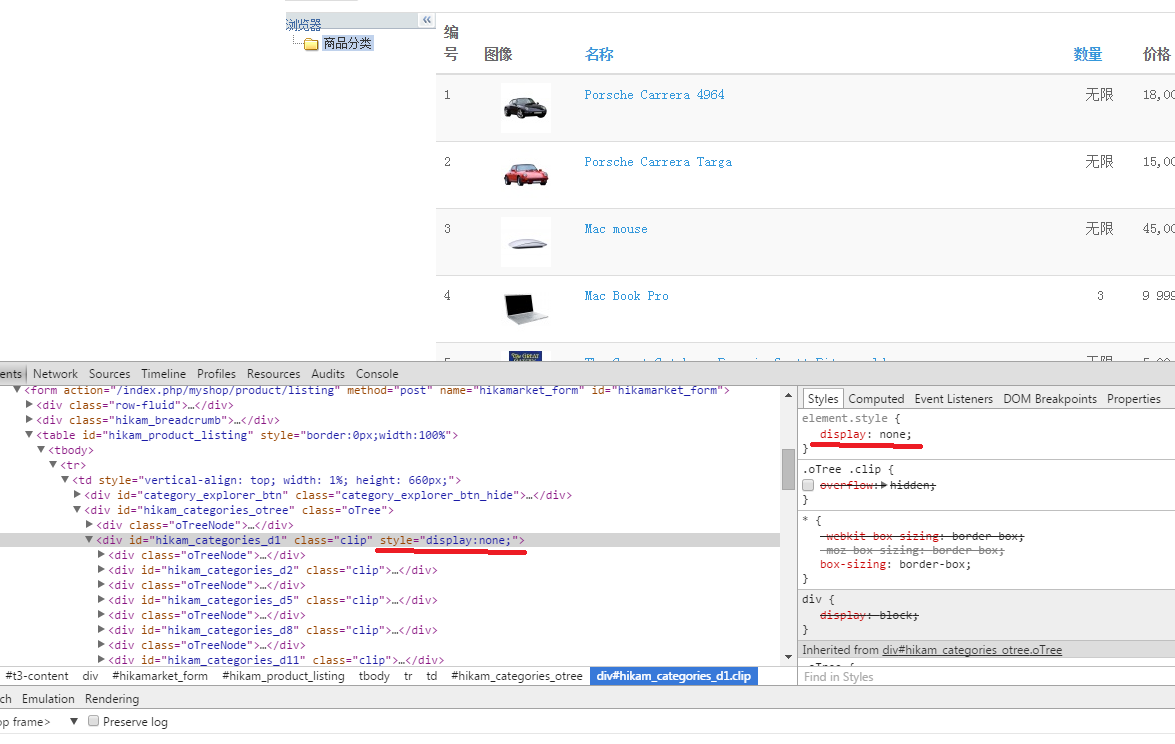Open the 商品分类 folder icon
1175x744 pixels.
(x=311, y=44)
